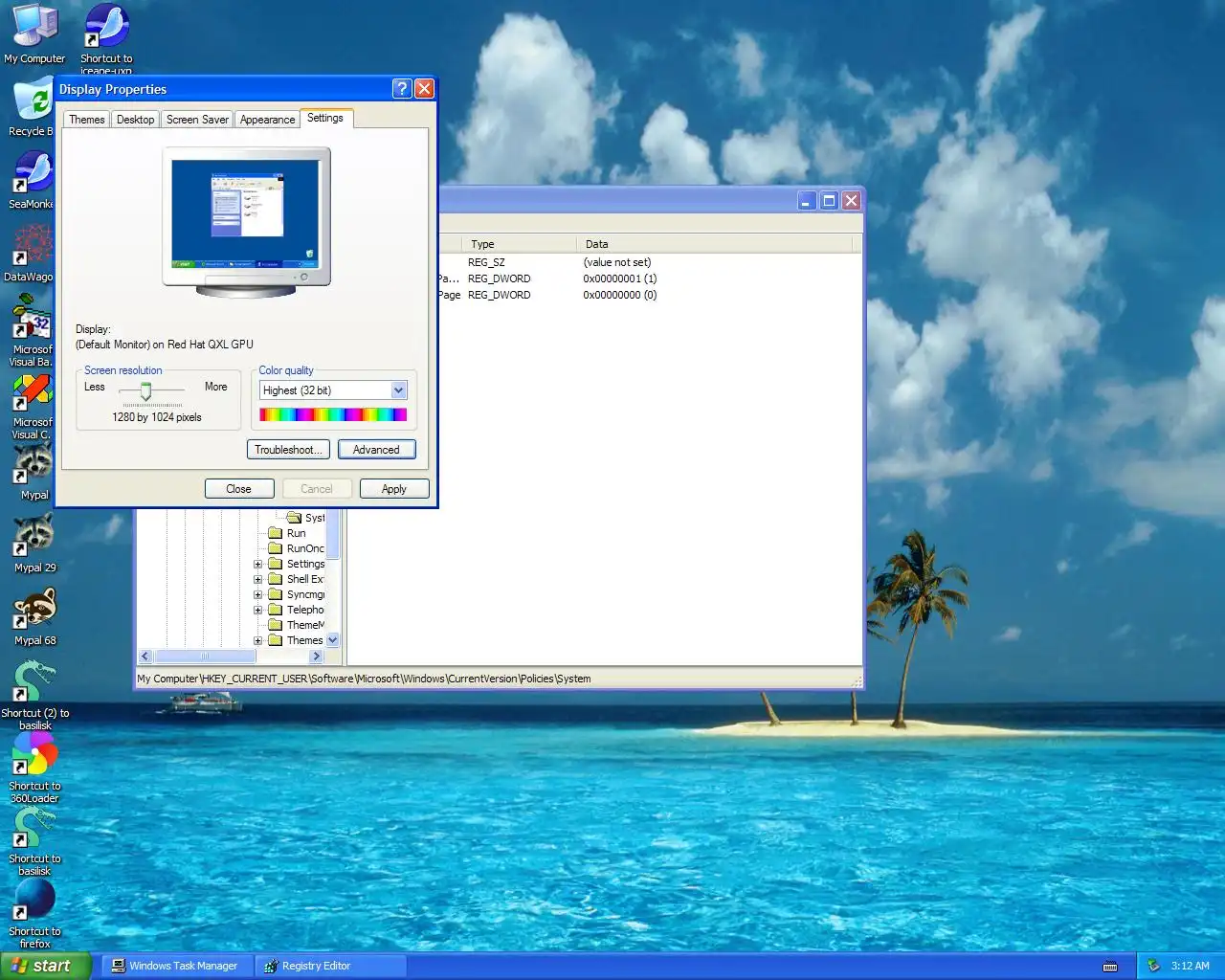Expand the Themes registry key
Screen dimensions: 1225x980
[257, 640]
